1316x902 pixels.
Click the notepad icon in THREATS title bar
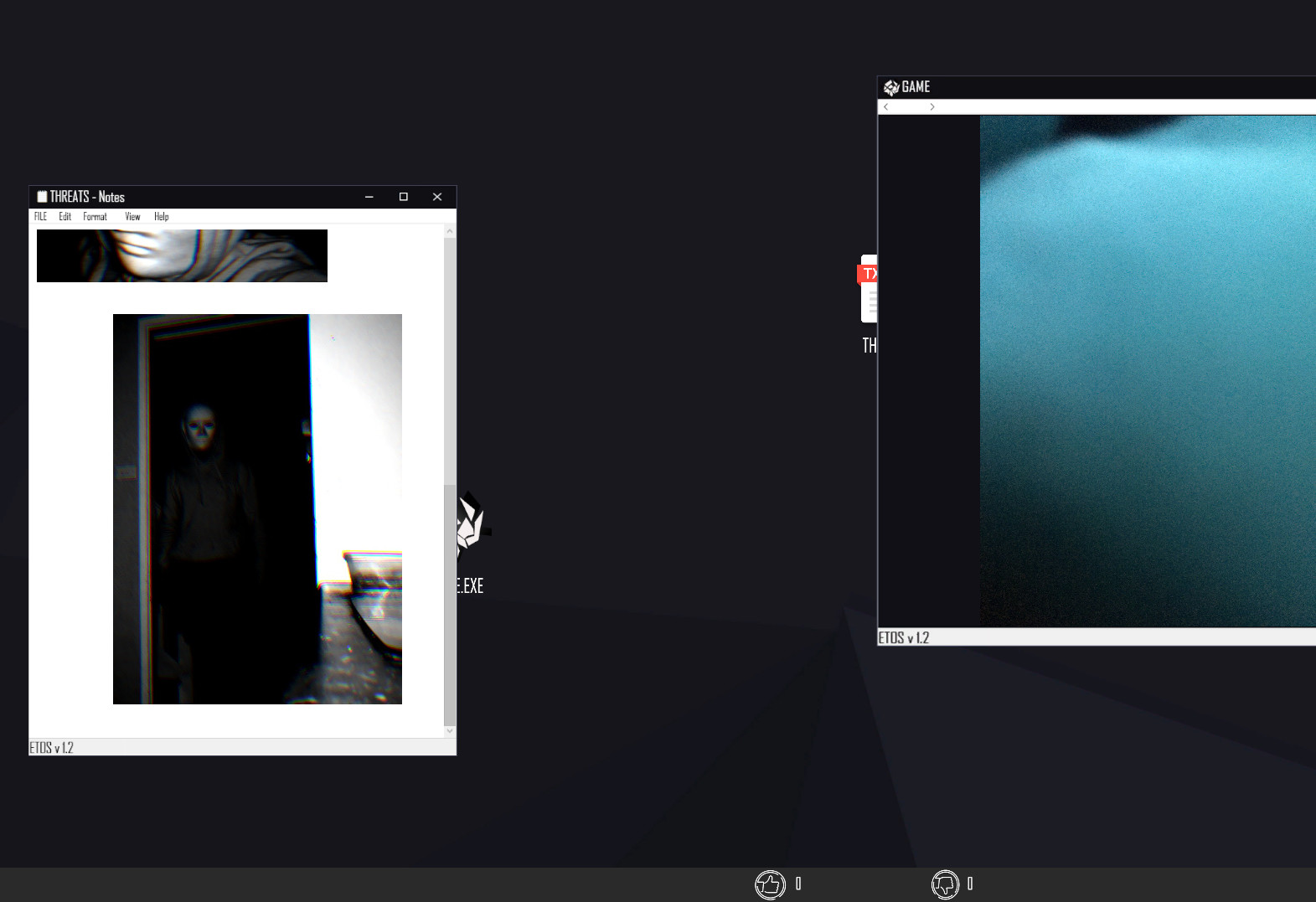42,197
